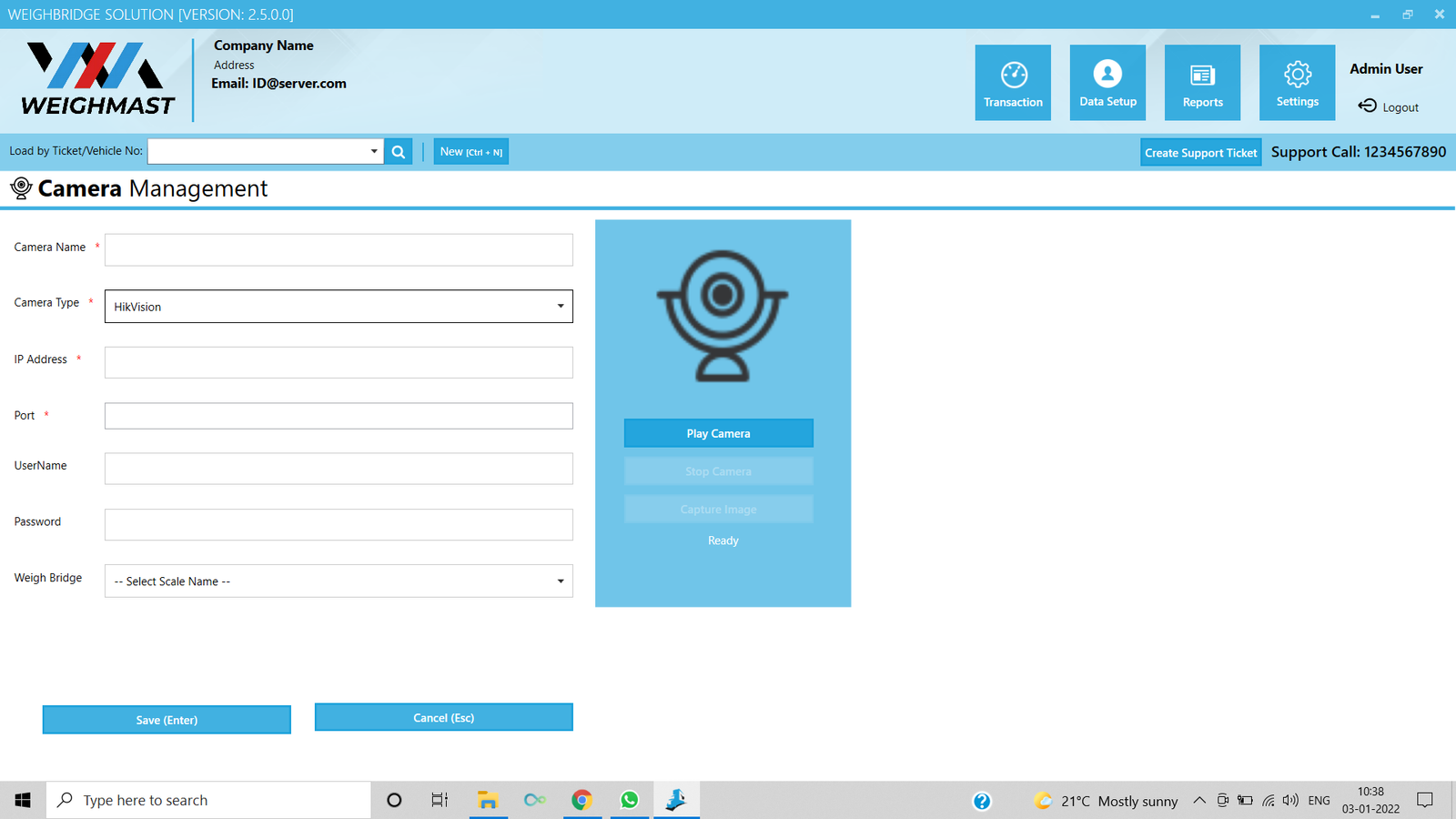Viewport: 1456px width, 819px height.
Task: Click the blue help question icon
Action: [x=981, y=801]
